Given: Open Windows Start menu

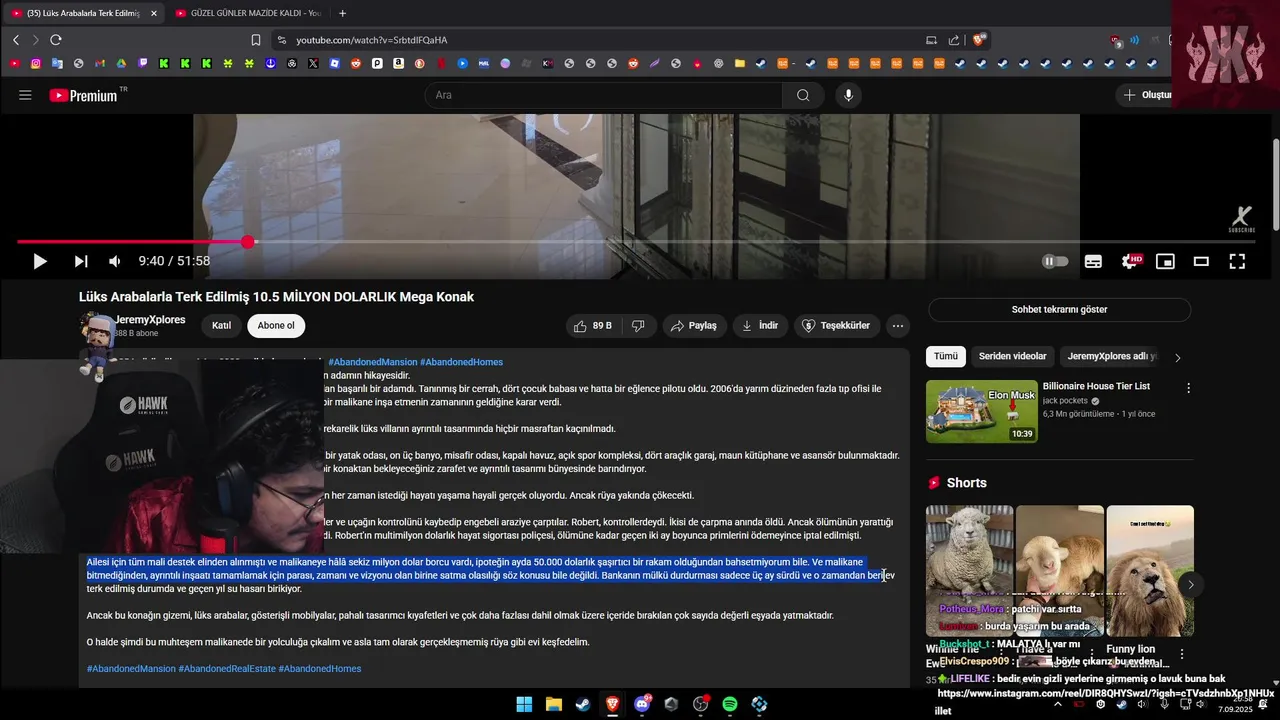Looking at the screenshot, I should [524, 705].
